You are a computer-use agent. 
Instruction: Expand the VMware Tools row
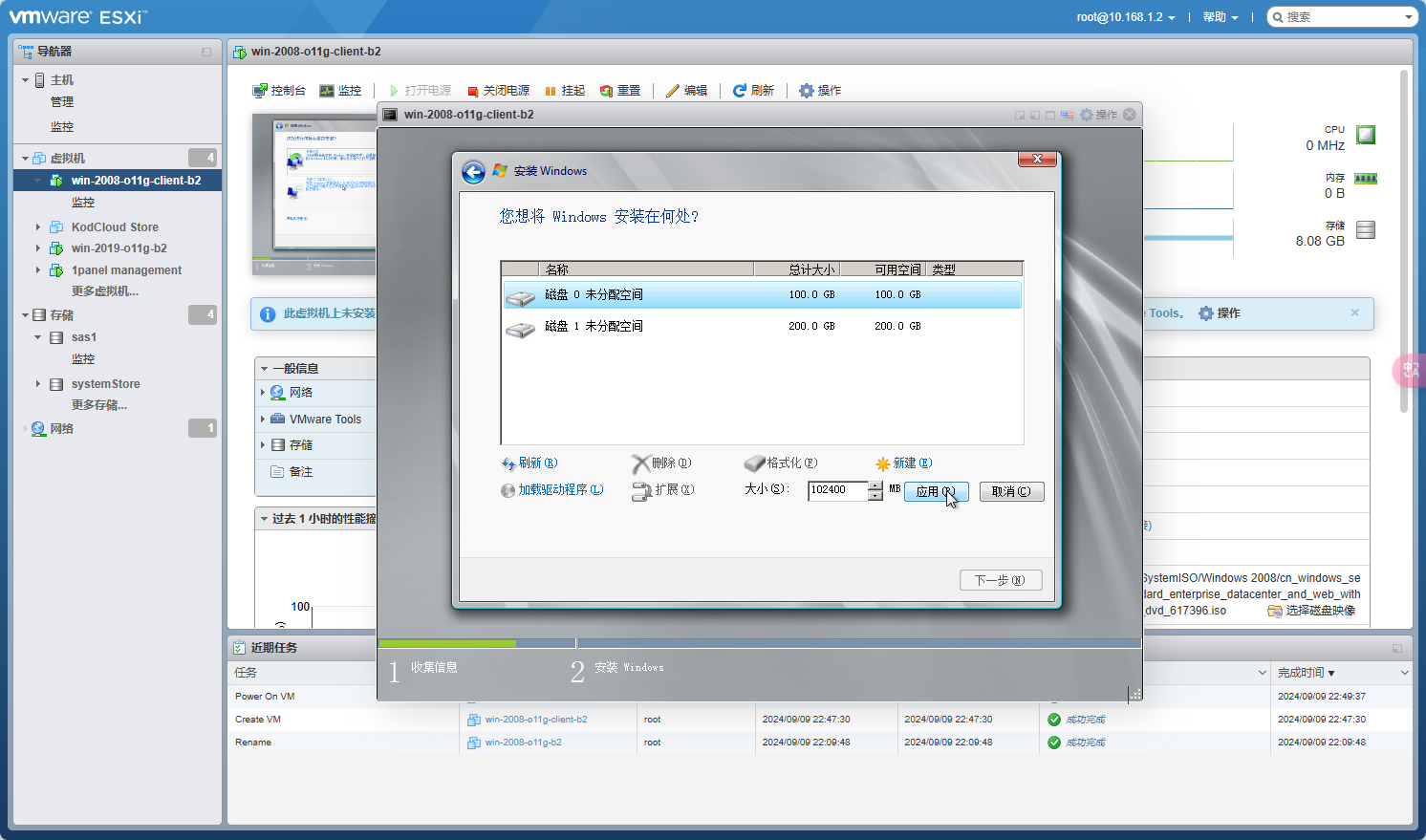click(263, 419)
